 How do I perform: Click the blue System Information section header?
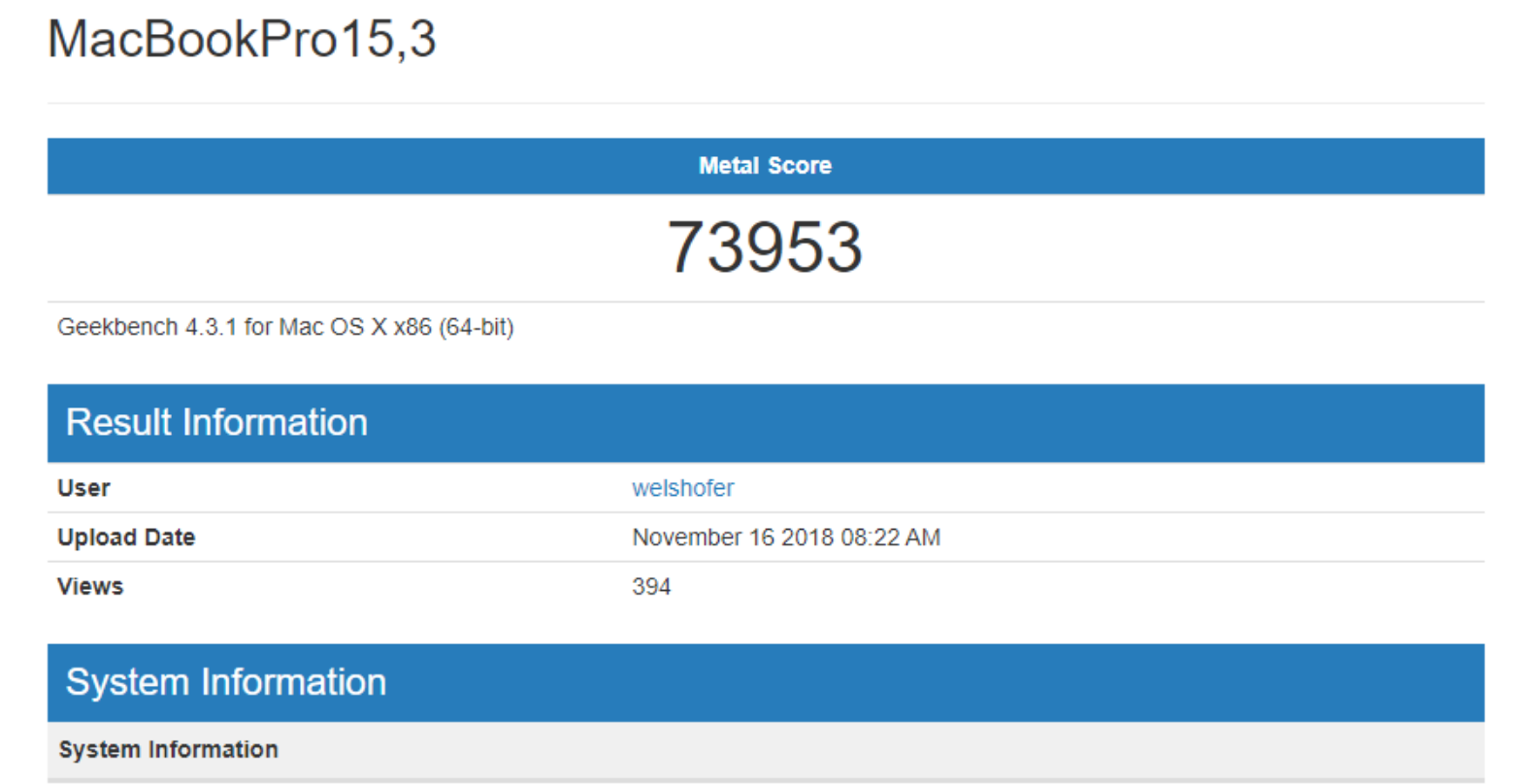click(x=766, y=683)
